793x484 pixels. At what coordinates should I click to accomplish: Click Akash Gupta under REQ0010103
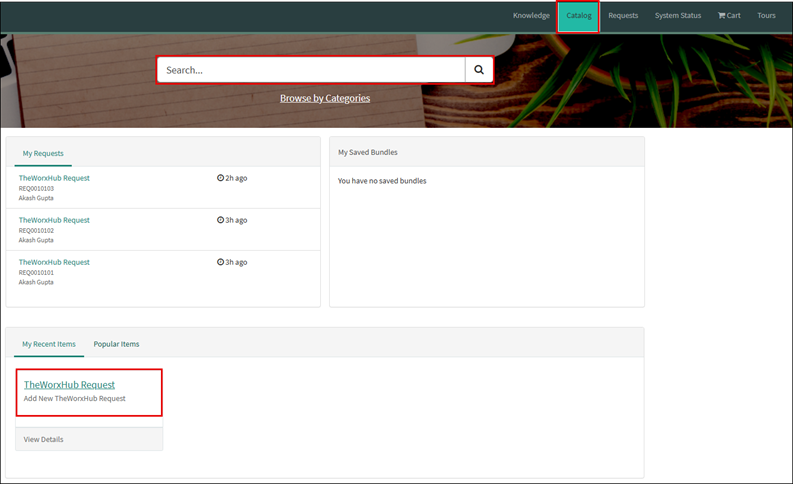point(36,198)
